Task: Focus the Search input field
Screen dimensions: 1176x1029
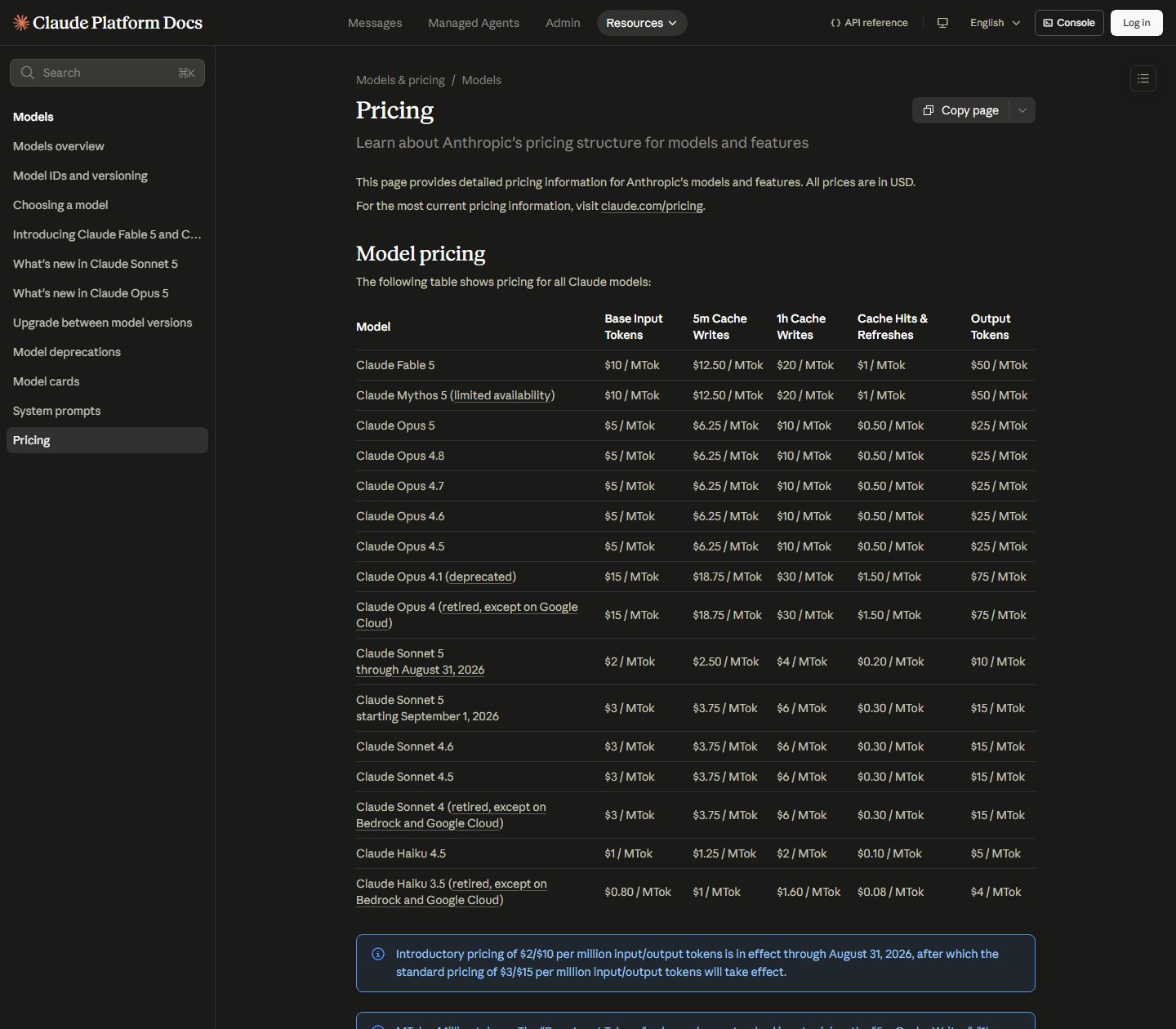Action: coord(107,73)
